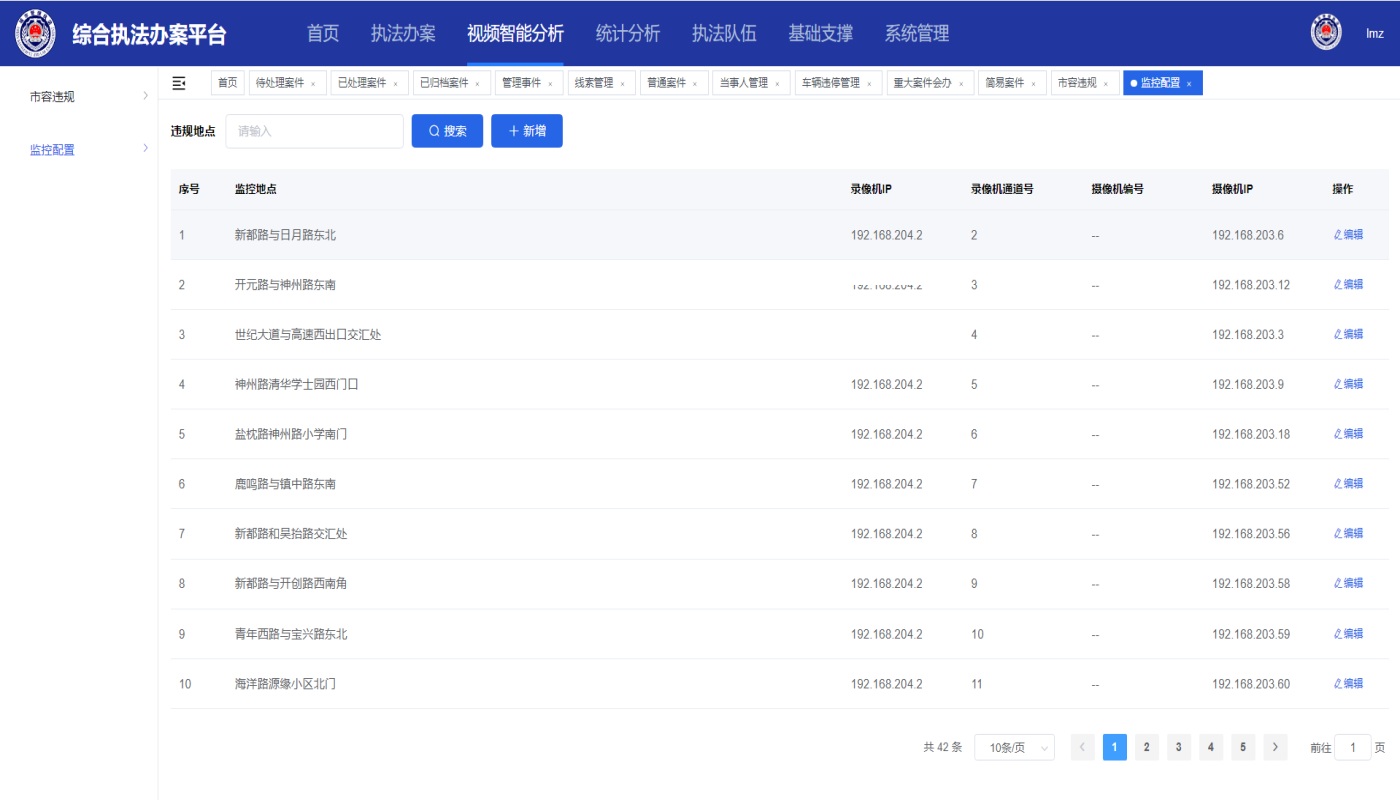Collapse the sidebar with the menu fold icon
1400x800 pixels.
pyautogui.click(x=179, y=83)
